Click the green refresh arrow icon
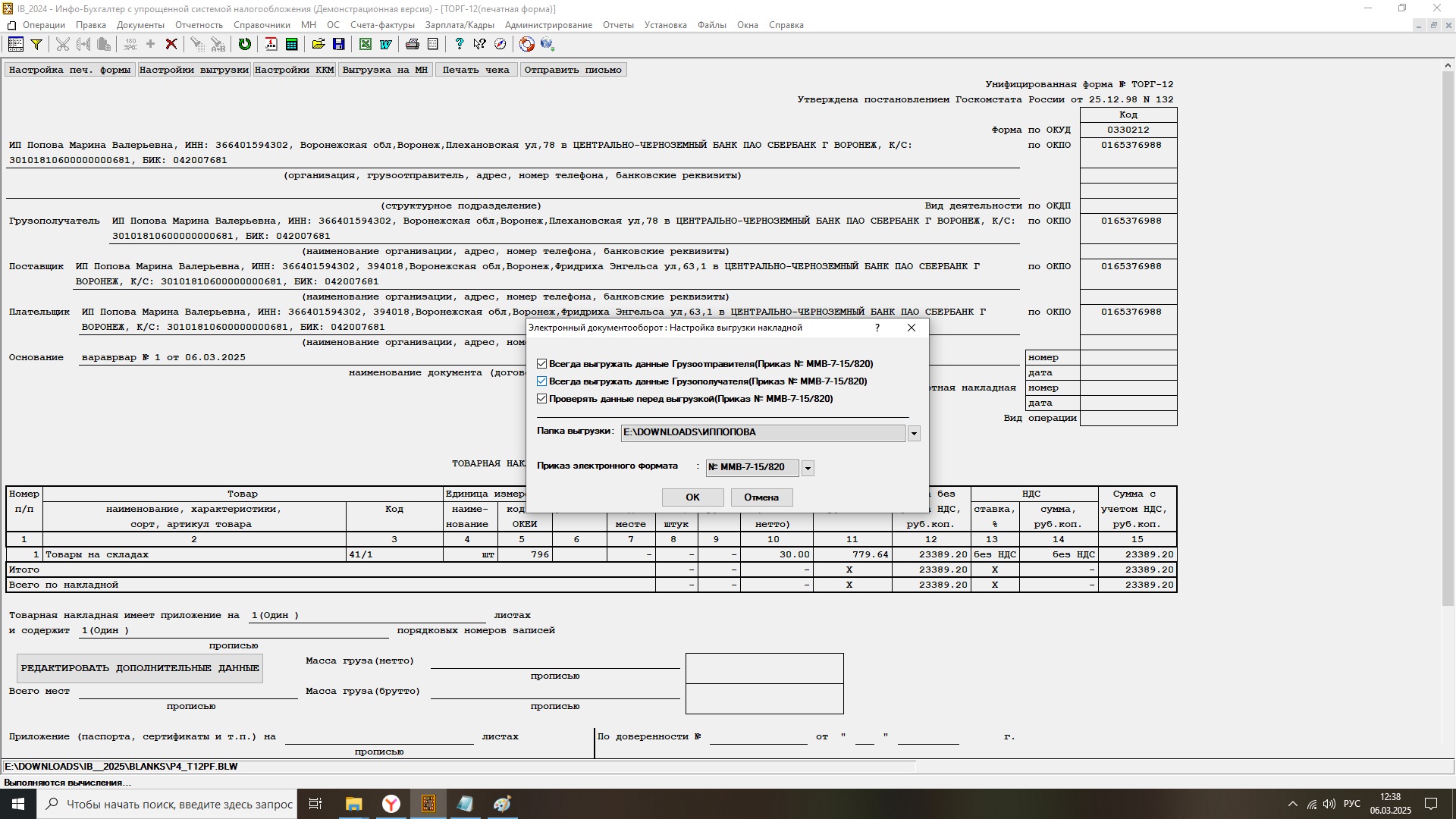 tap(244, 45)
